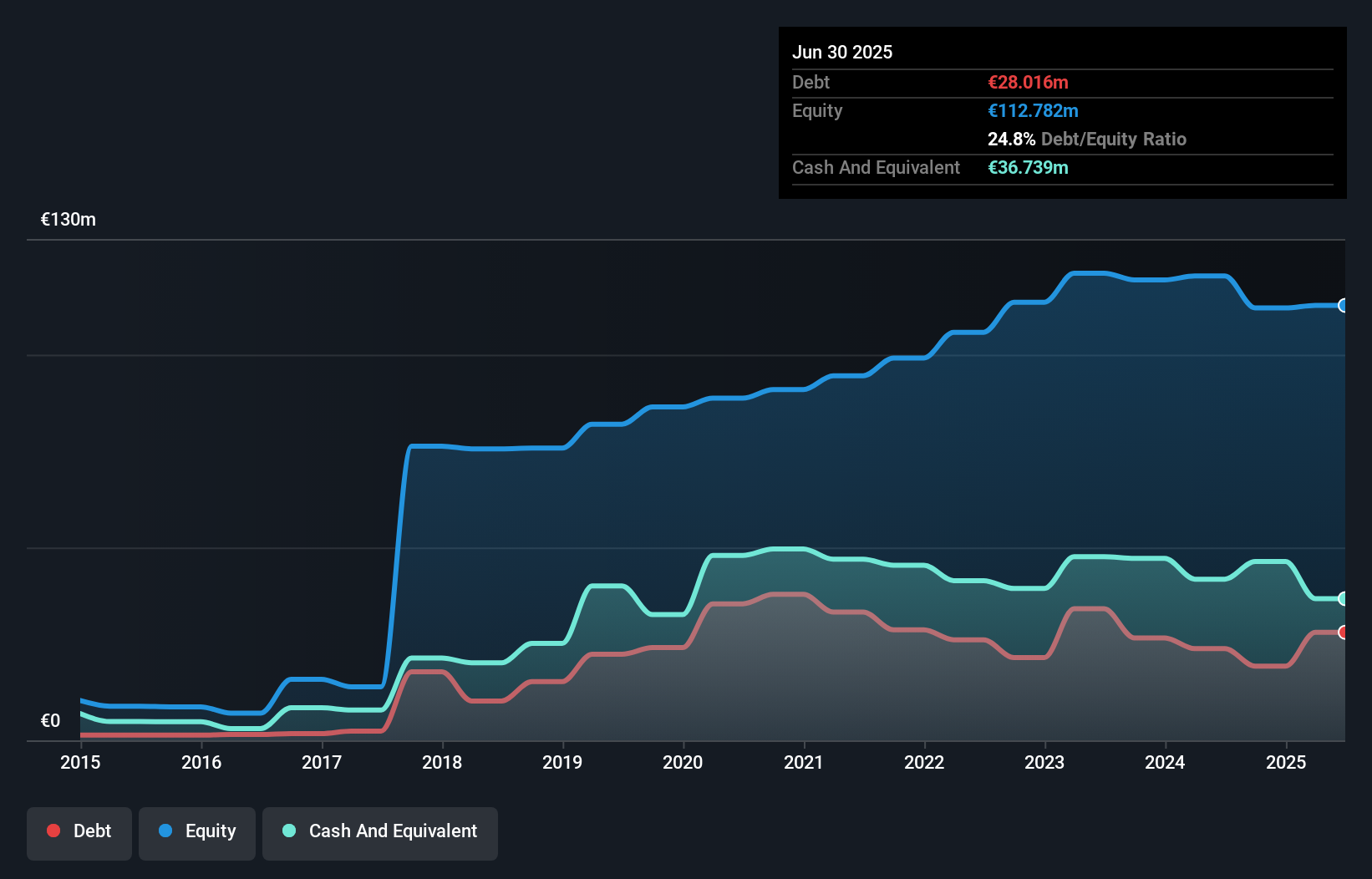
Task: Click the €130m gridline label
Action: coord(69,219)
